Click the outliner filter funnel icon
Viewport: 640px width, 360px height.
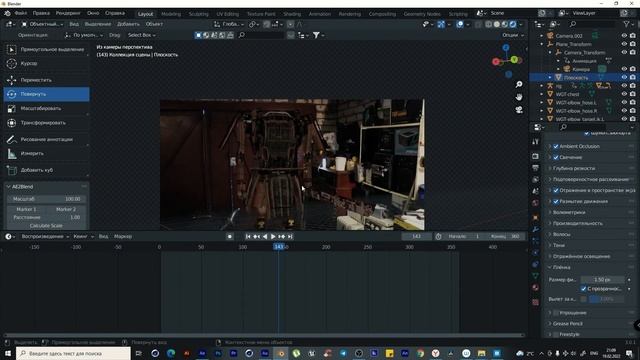click(626, 24)
